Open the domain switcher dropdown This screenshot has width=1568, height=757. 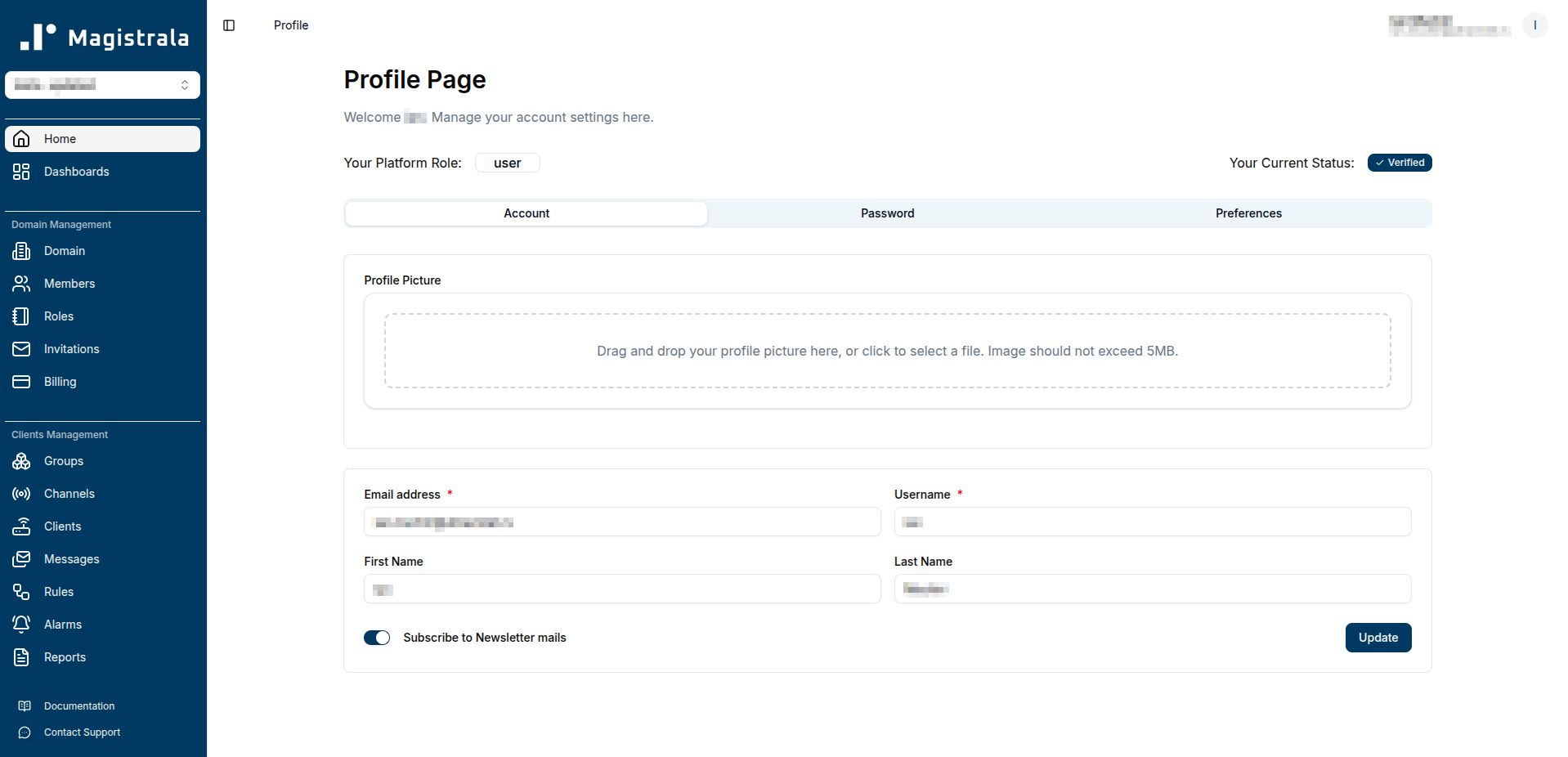coord(102,85)
